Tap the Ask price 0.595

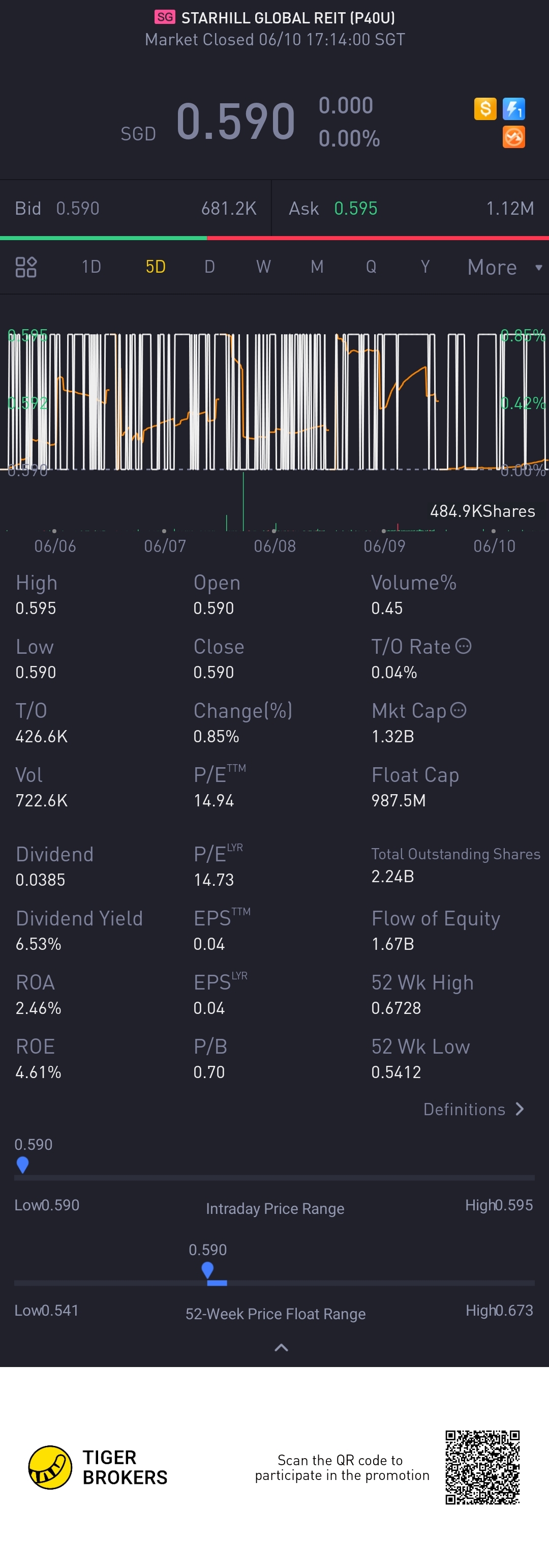356,209
